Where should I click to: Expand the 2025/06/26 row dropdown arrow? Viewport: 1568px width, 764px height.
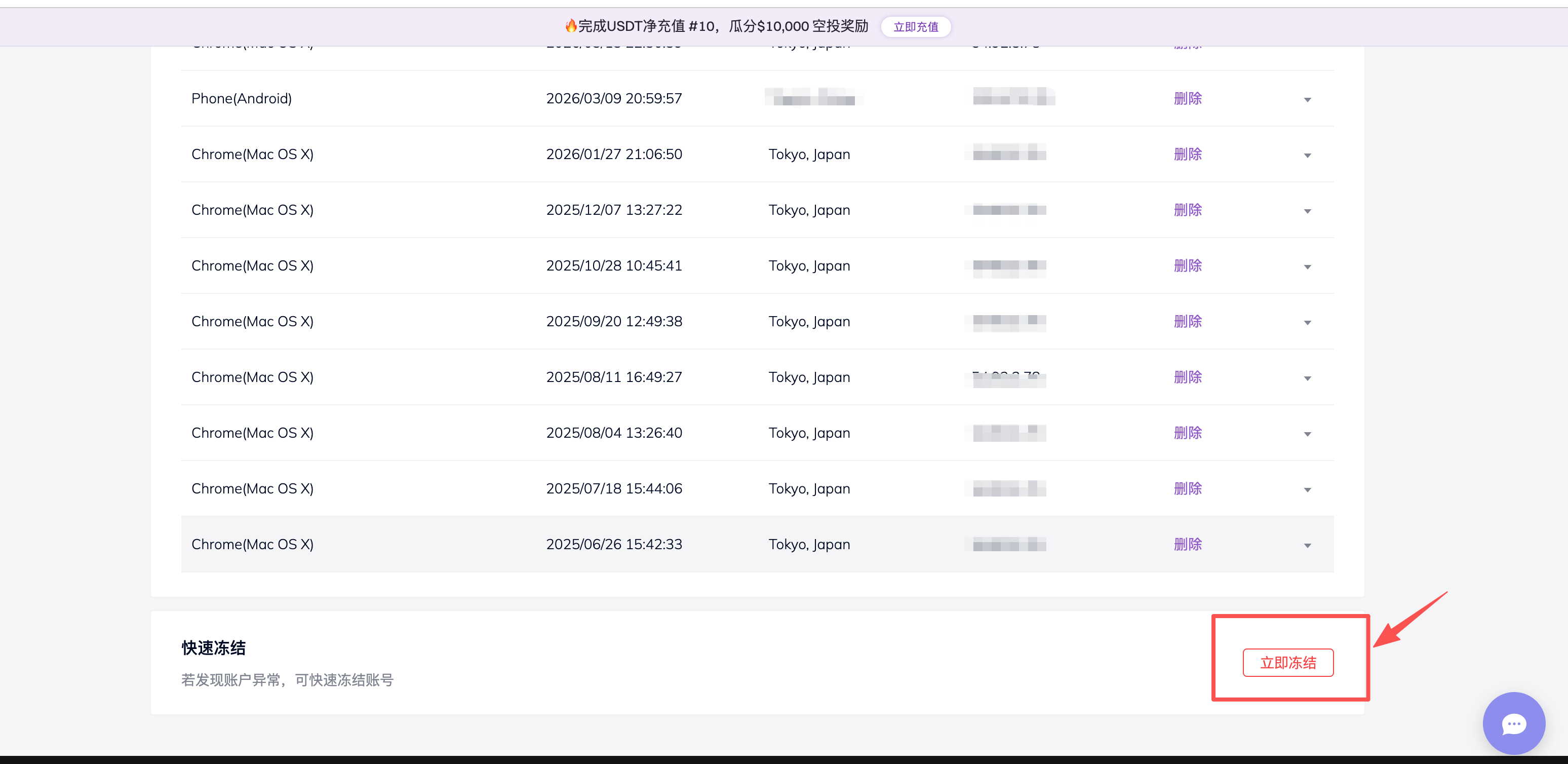pos(1307,546)
